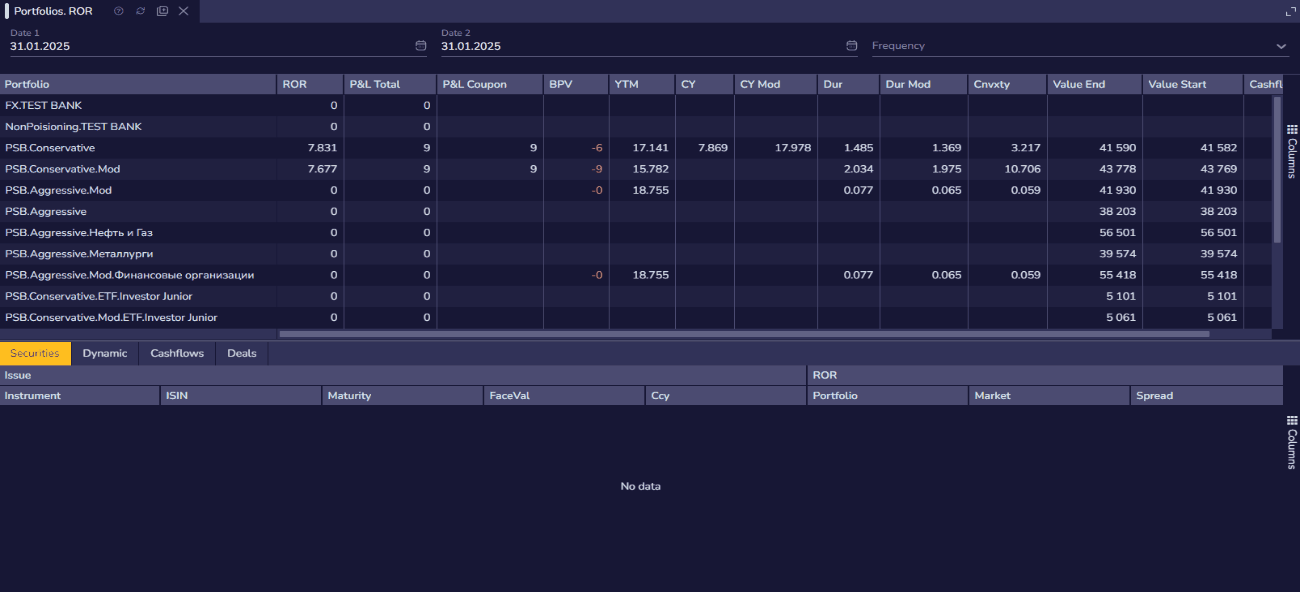1300x592 pixels.
Task: Switch to the Cashflows tab
Action: pos(177,353)
